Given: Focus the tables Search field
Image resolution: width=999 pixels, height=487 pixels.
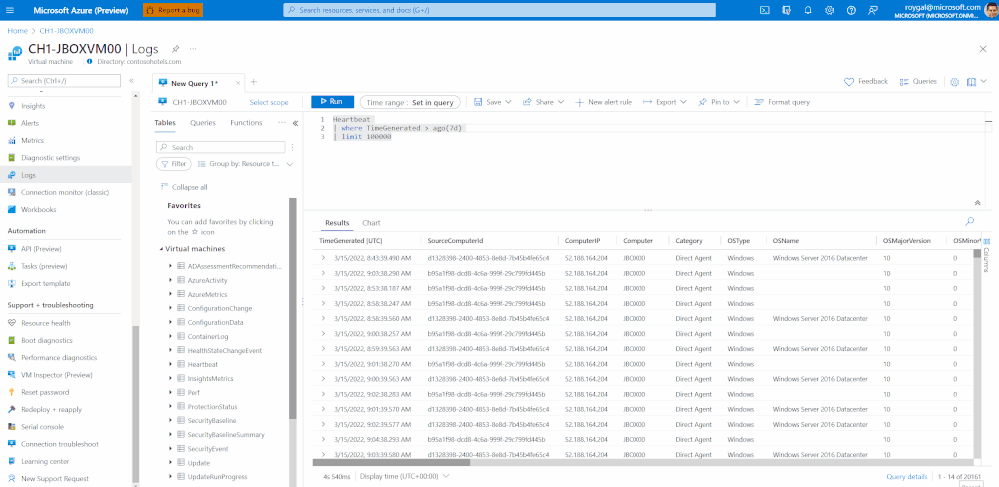Looking at the screenshot, I should coord(221,147).
